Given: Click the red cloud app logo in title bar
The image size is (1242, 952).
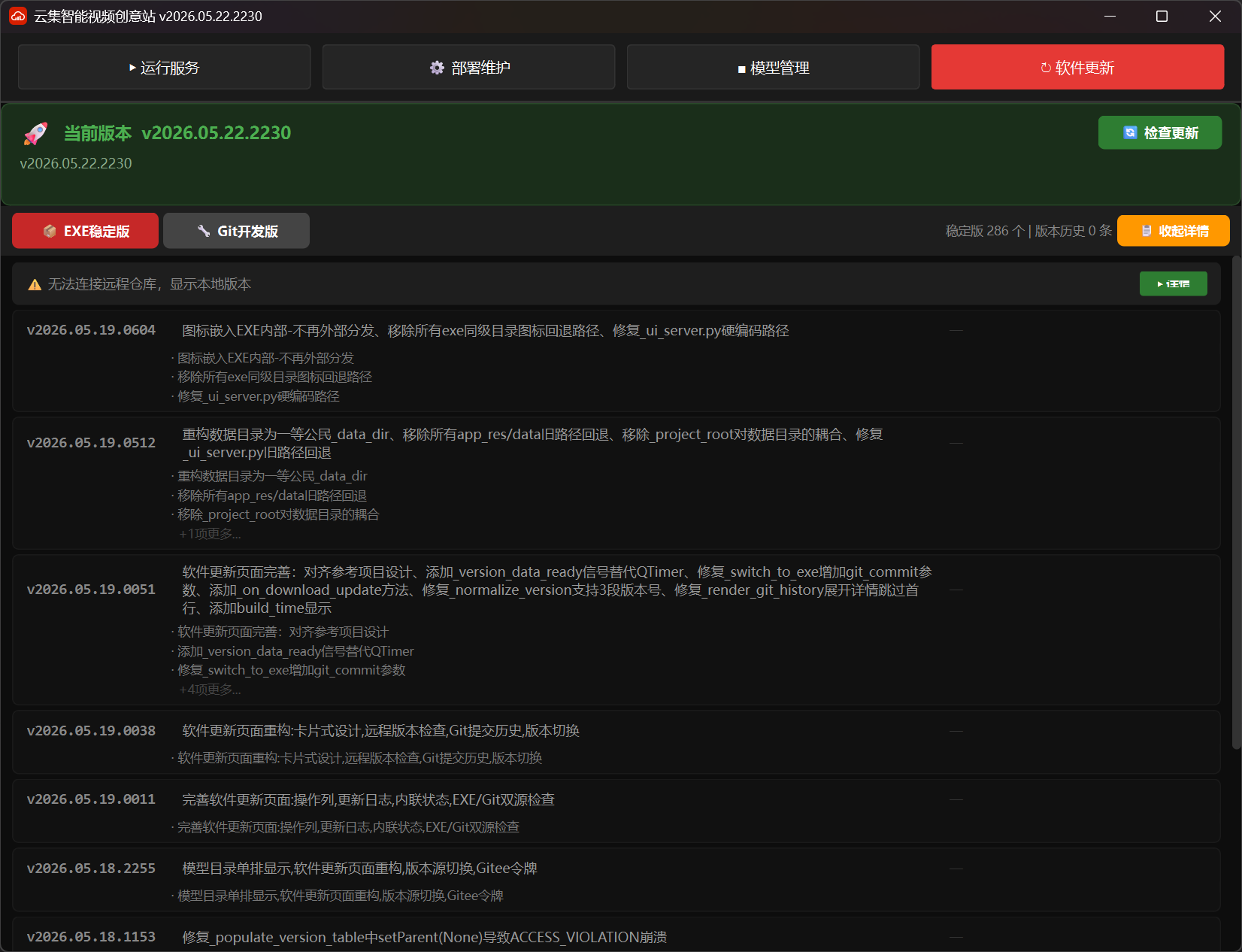Looking at the screenshot, I should [x=18, y=16].
